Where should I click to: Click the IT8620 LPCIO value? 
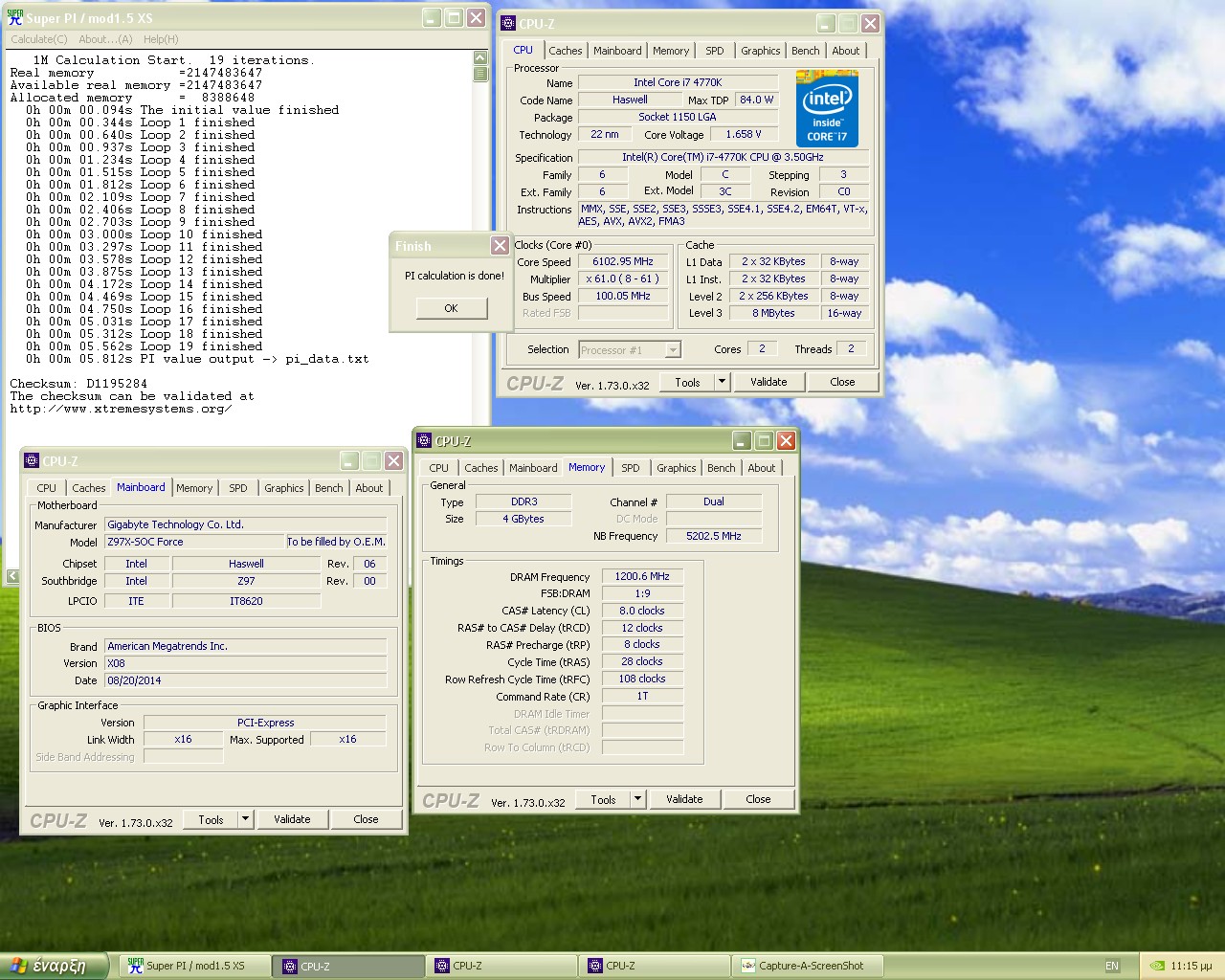[x=246, y=601]
